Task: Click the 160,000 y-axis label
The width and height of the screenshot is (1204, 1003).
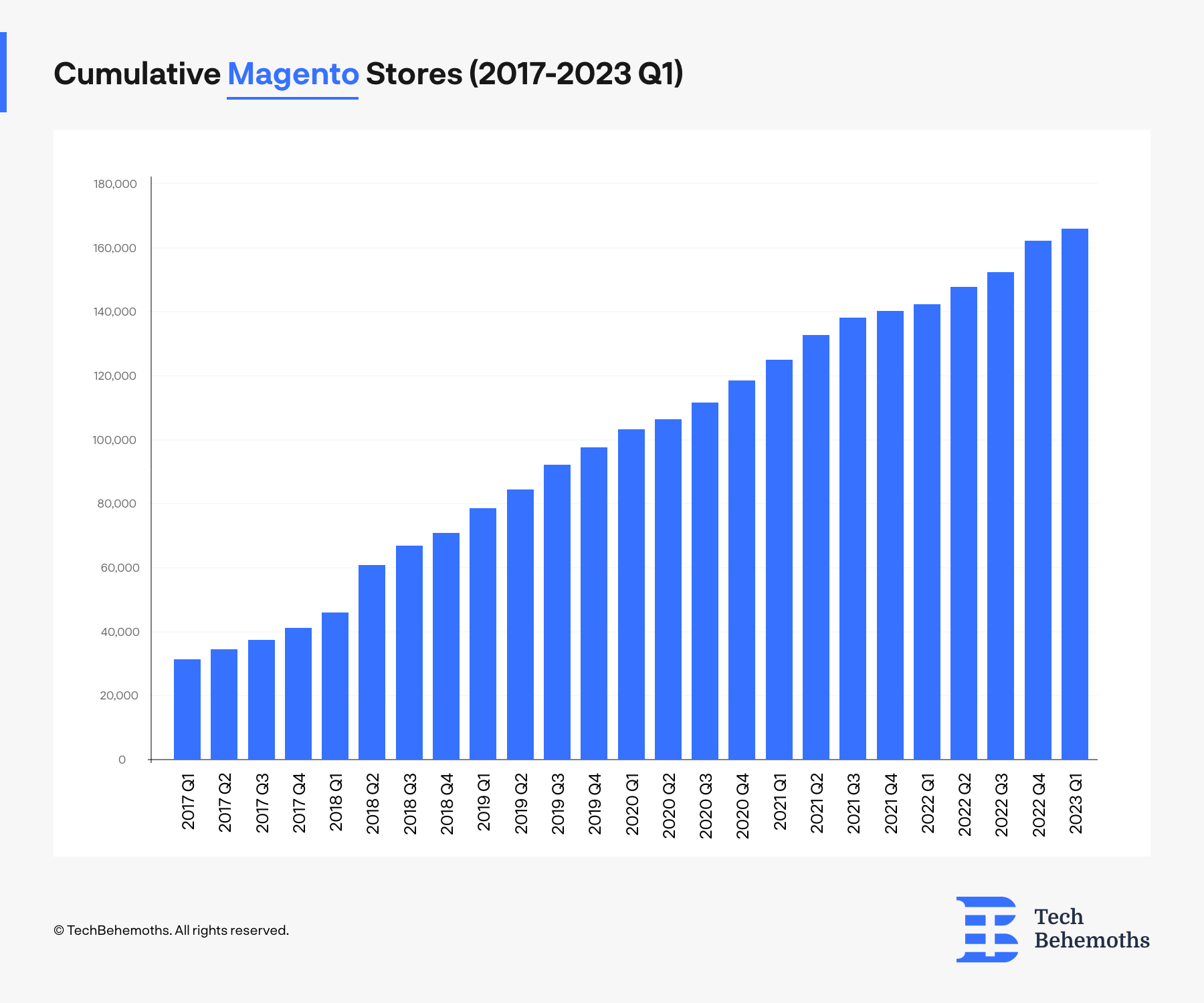Action: pyautogui.click(x=115, y=248)
